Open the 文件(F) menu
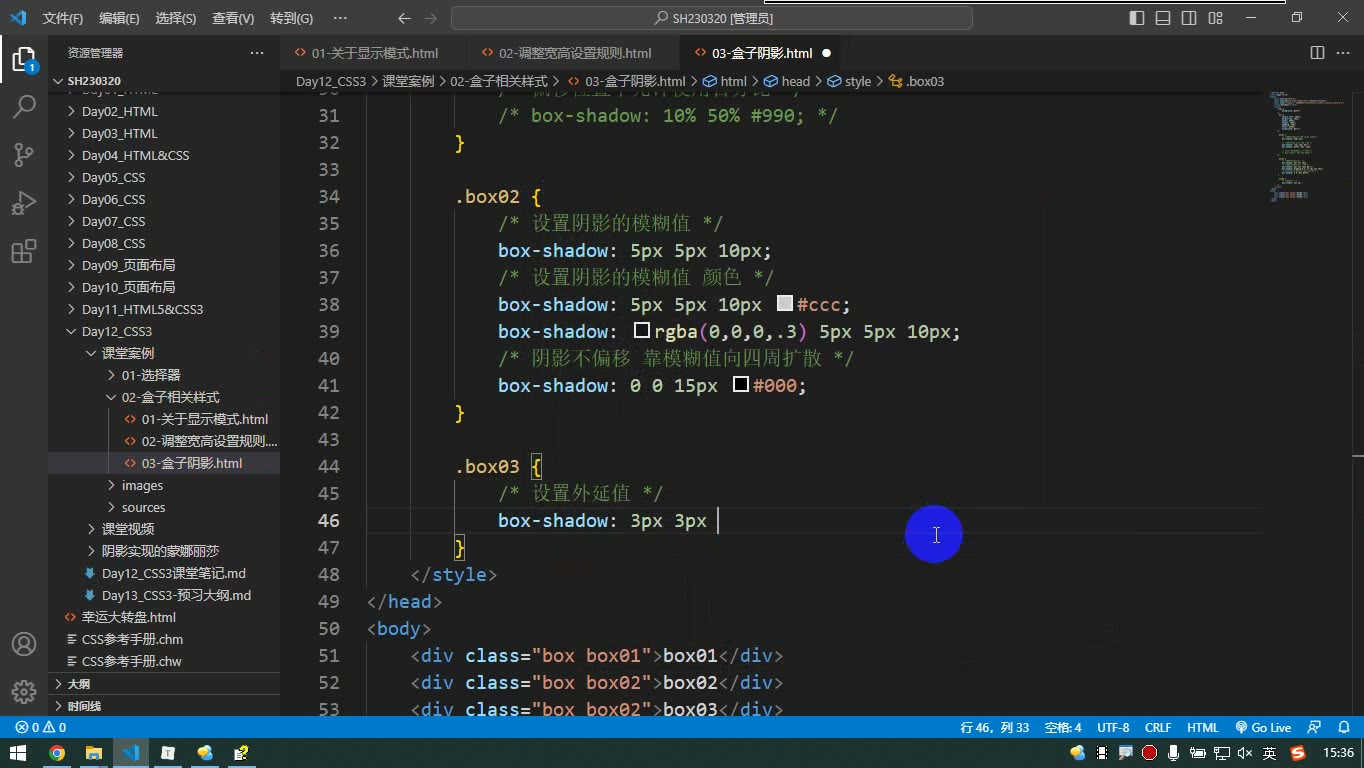The image size is (1364, 768). [63, 18]
